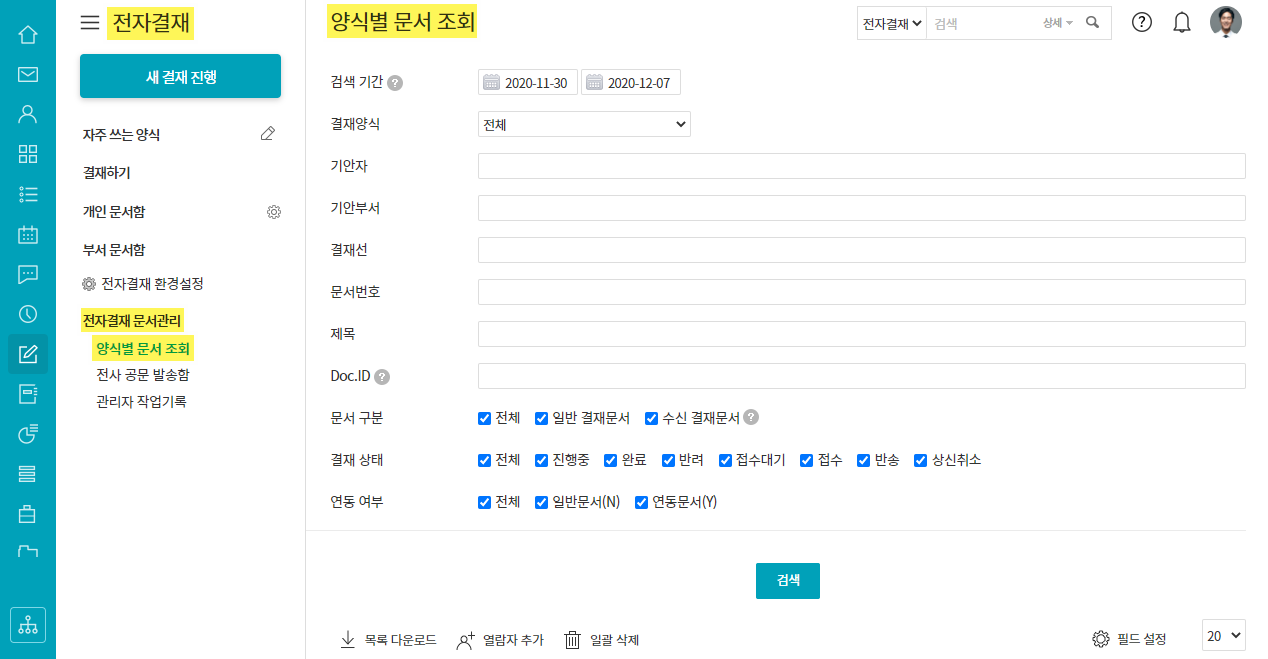Expand the 결재양식 dropdown
Screen dimensions: 1268x659
point(584,124)
